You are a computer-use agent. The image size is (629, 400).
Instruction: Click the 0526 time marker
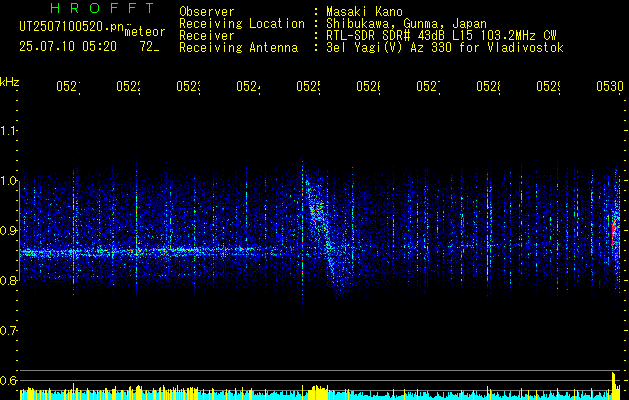click(x=368, y=87)
